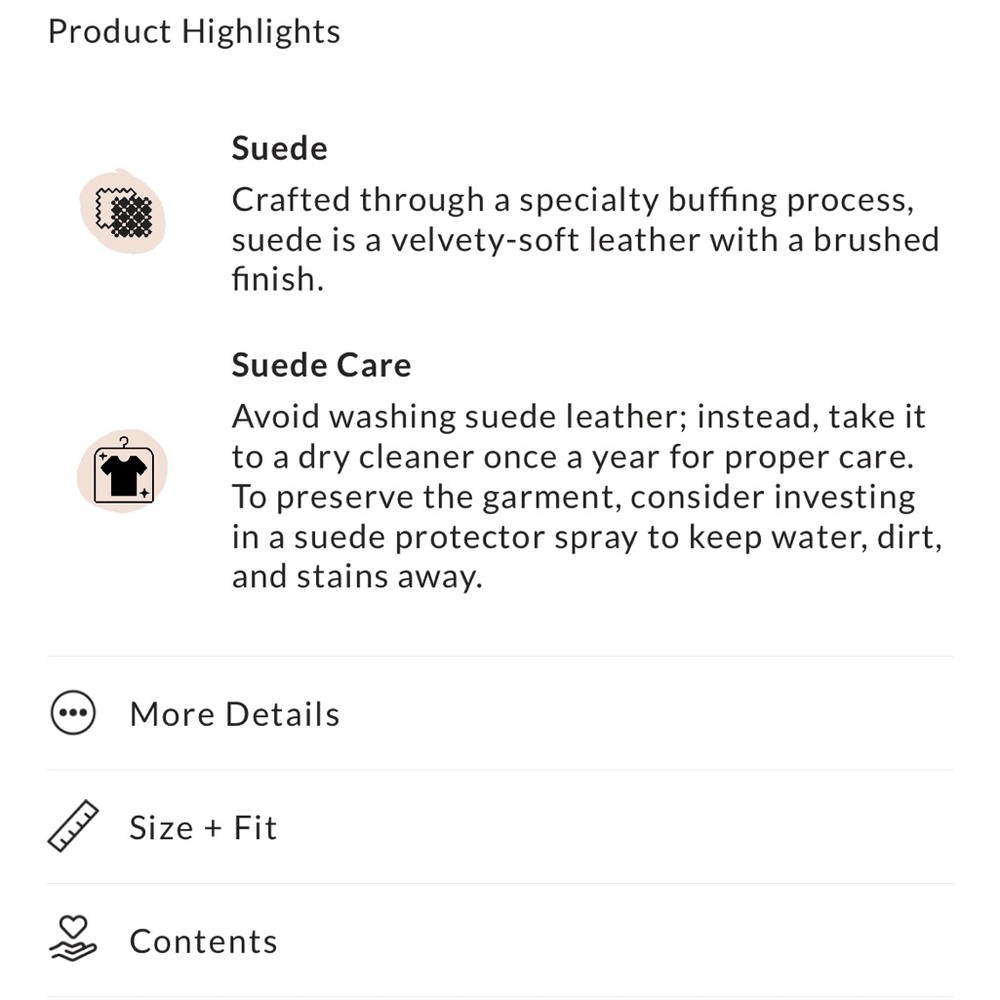Click the Suede Care t-shirt hanger icon
Screen dimensions: 1000x1000
122,471
